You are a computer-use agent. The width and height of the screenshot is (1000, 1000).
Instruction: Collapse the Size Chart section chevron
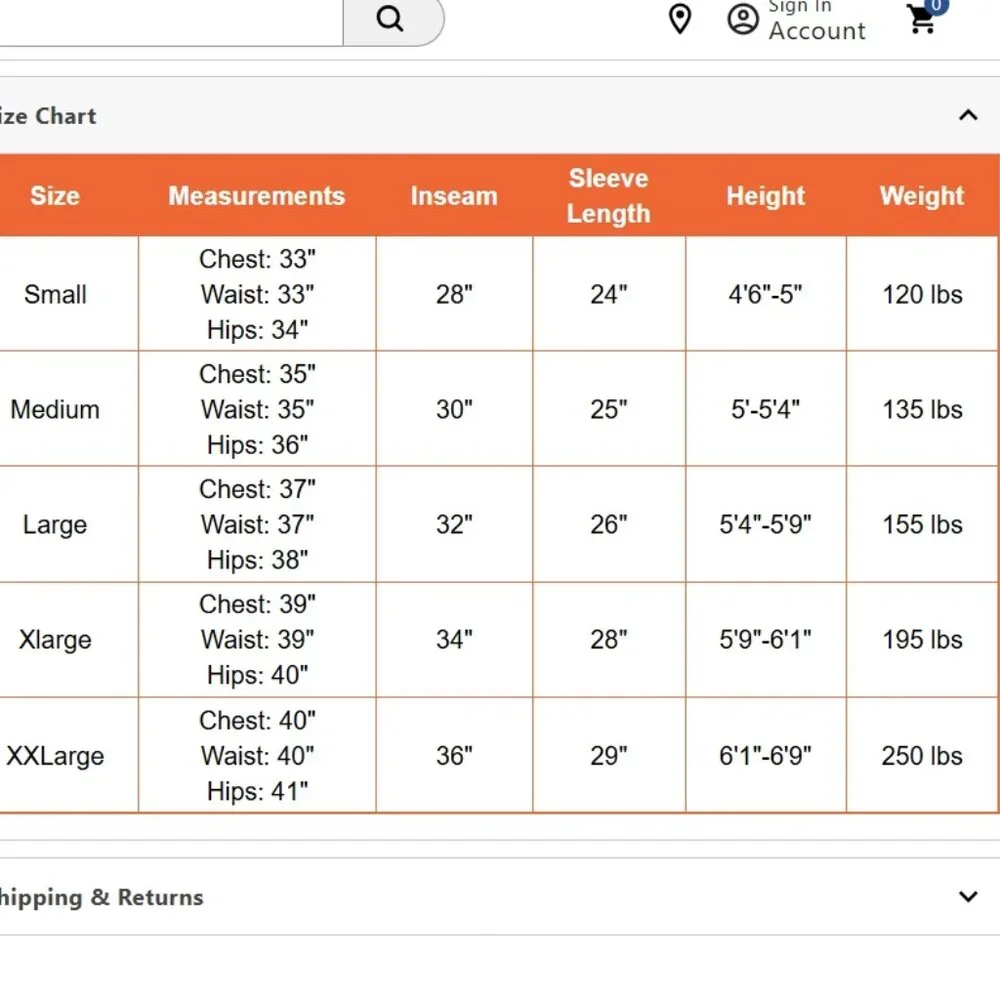tap(968, 115)
